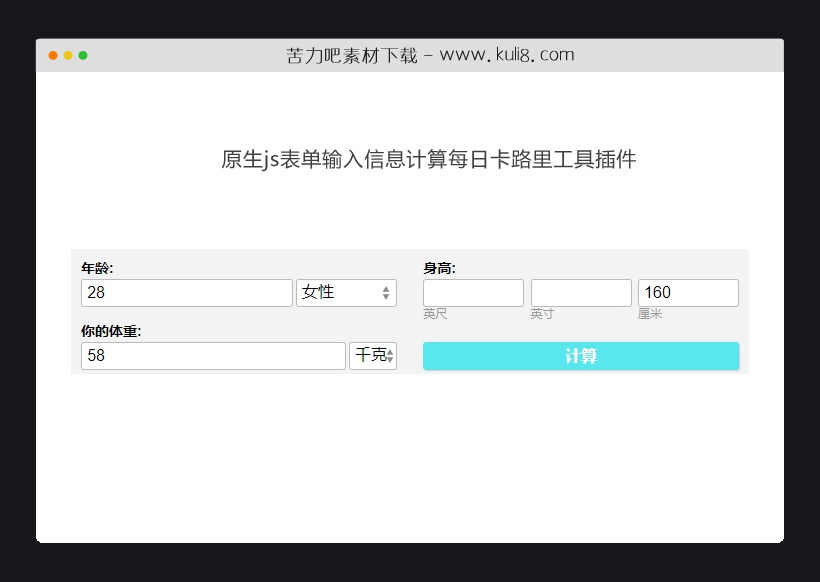This screenshot has width=820, height=582.
Task: Click the empty 英尺 height input
Action: 473,292
